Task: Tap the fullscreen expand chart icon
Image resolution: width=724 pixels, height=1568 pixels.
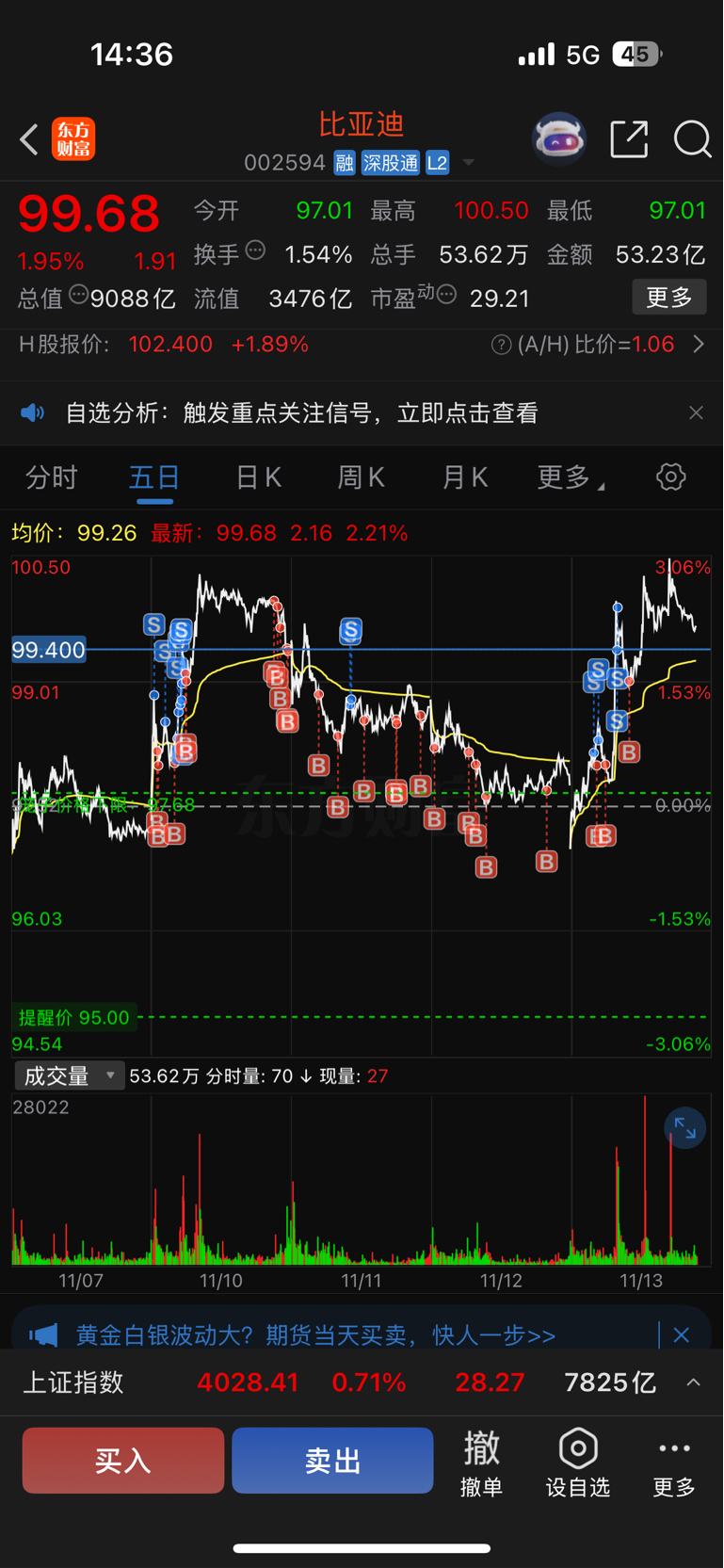Action: (684, 1128)
